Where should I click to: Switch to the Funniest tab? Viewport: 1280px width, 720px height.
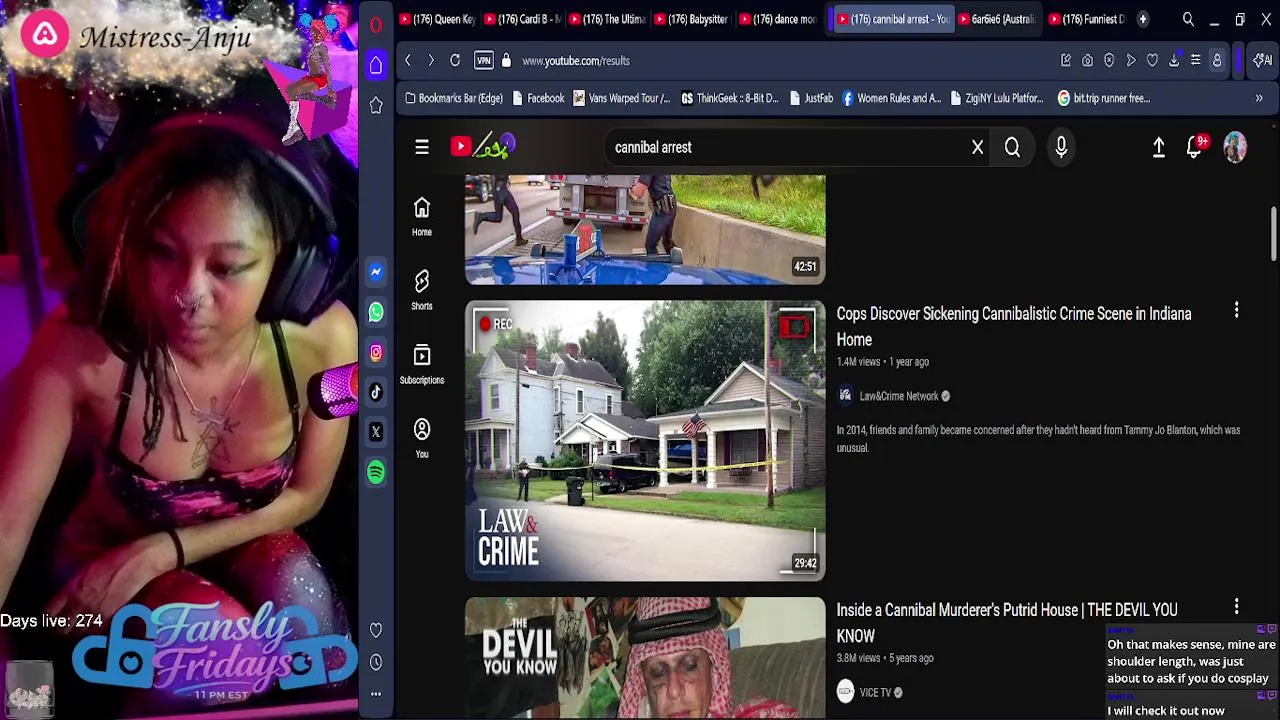coord(1088,19)
